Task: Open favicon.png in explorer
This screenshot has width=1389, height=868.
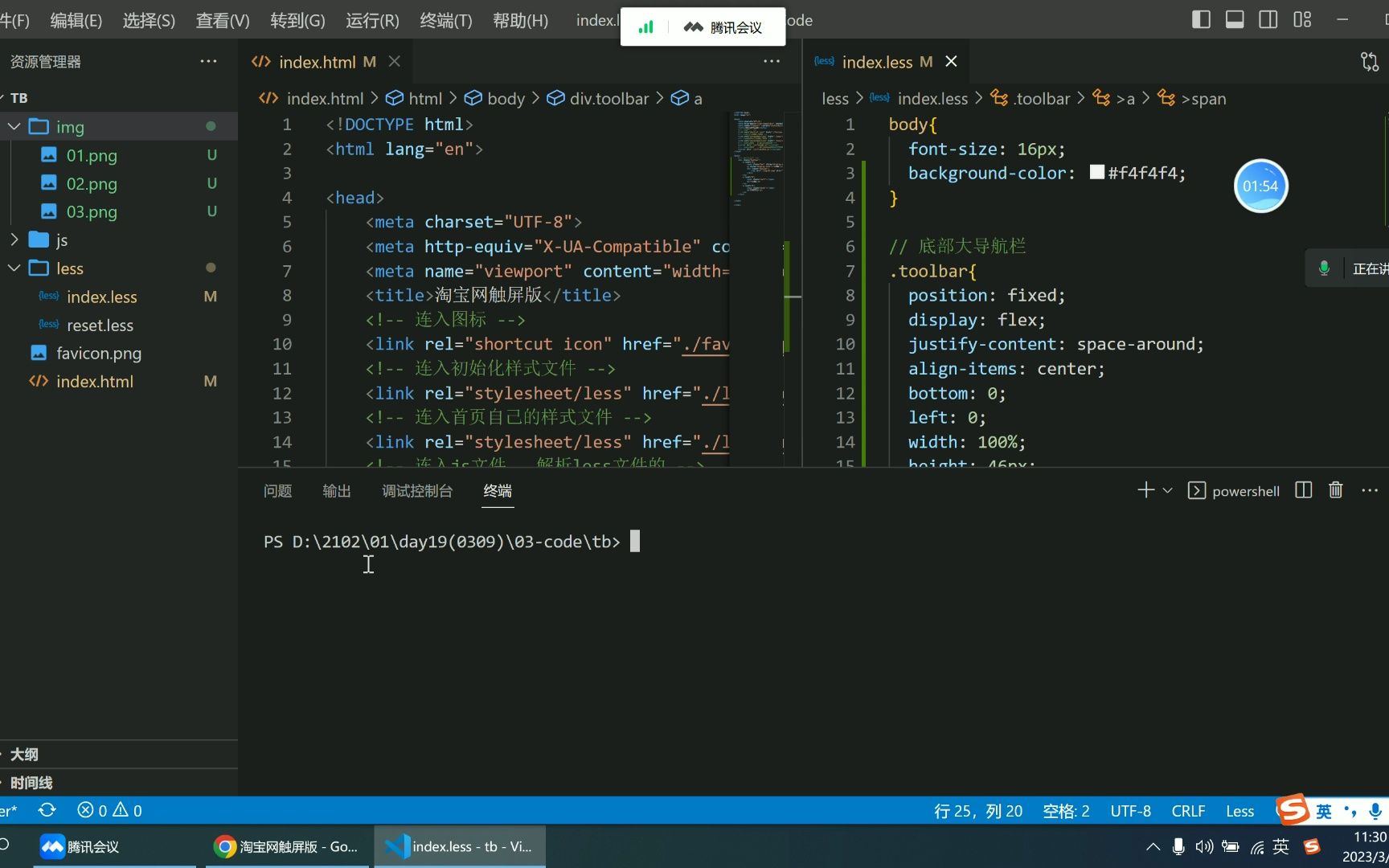Action: point(99,353)
